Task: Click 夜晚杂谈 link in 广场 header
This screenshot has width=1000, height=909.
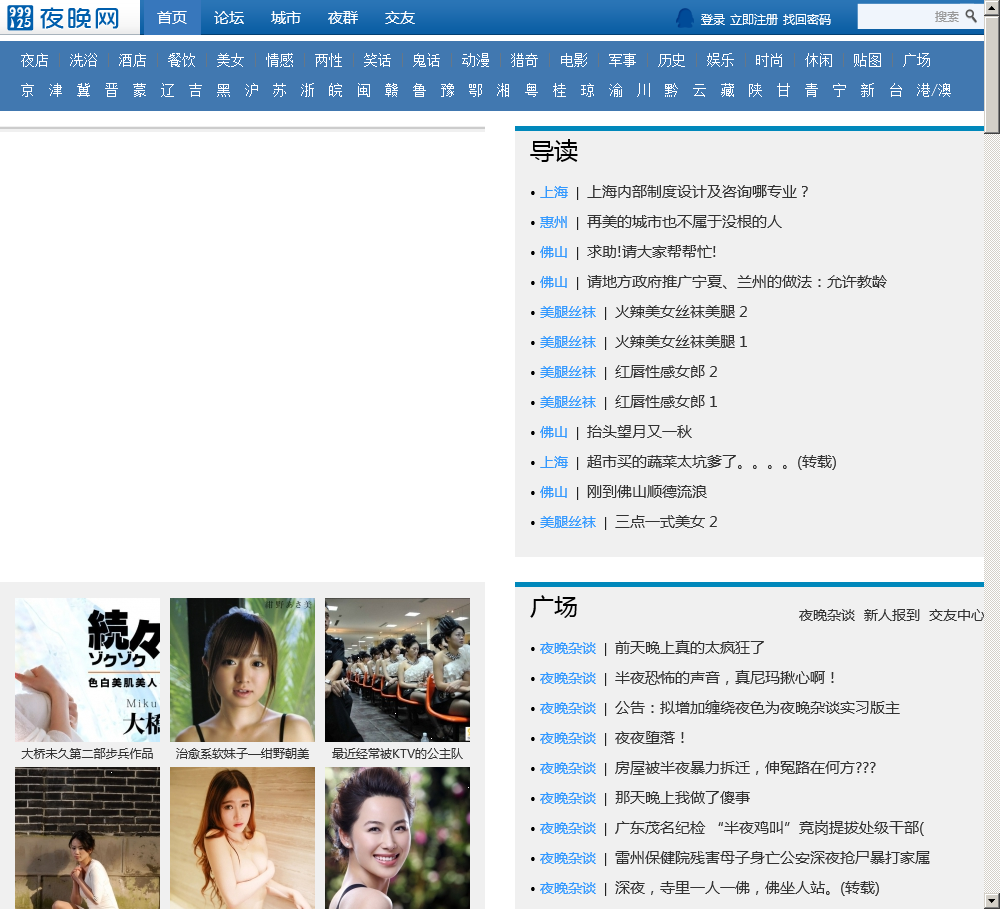Action: pos(827,615)
